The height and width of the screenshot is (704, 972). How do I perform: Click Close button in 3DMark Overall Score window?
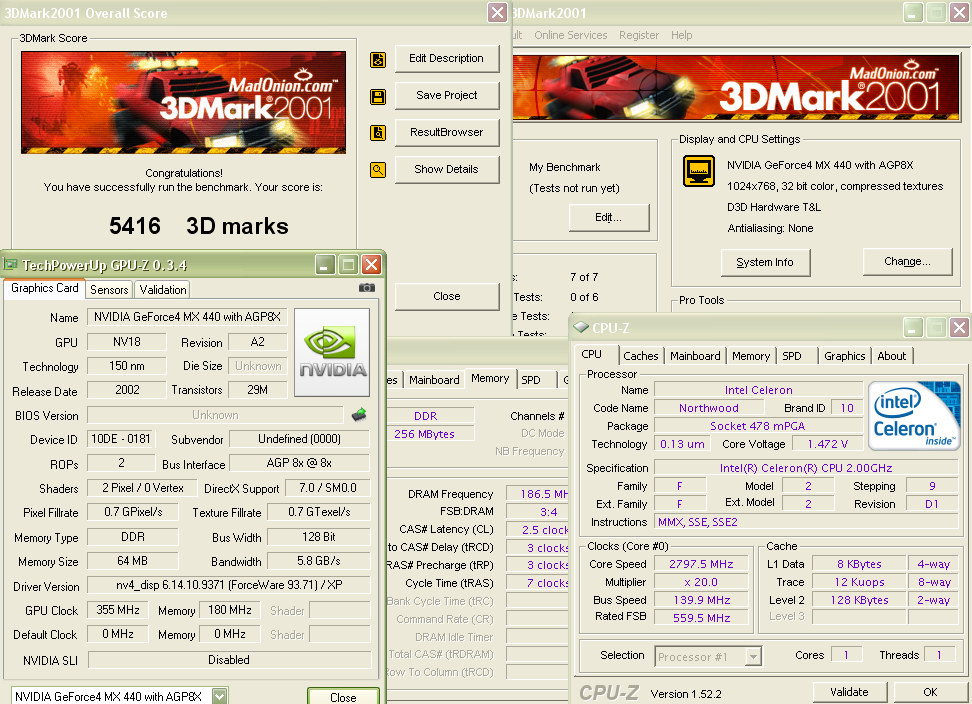pyautogui.click(x=446, y=296)
